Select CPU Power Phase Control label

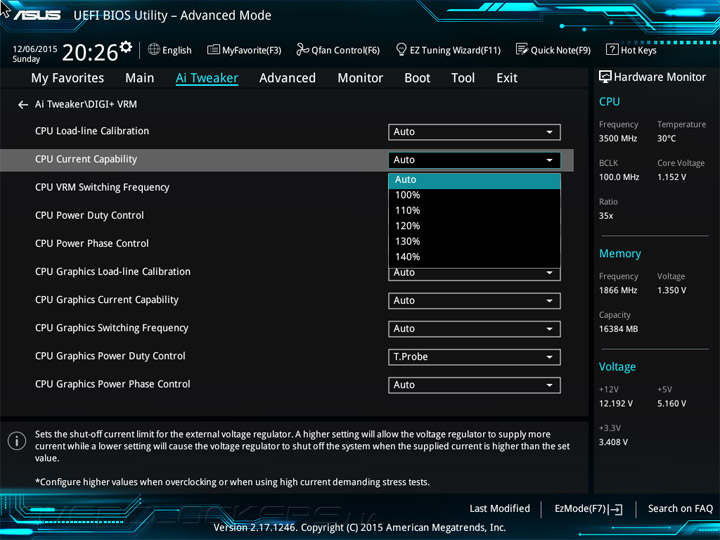92,243
